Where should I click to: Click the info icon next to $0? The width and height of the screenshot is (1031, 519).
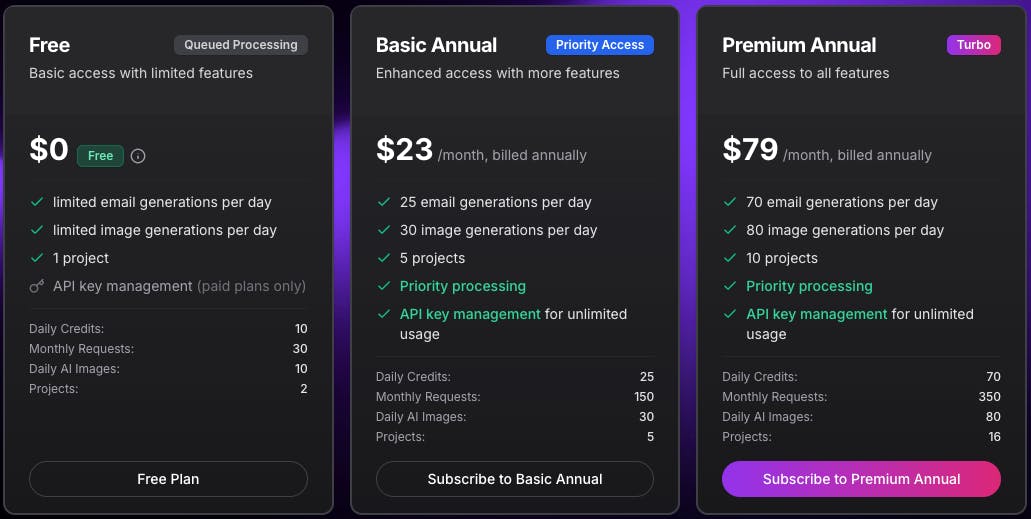138,156
